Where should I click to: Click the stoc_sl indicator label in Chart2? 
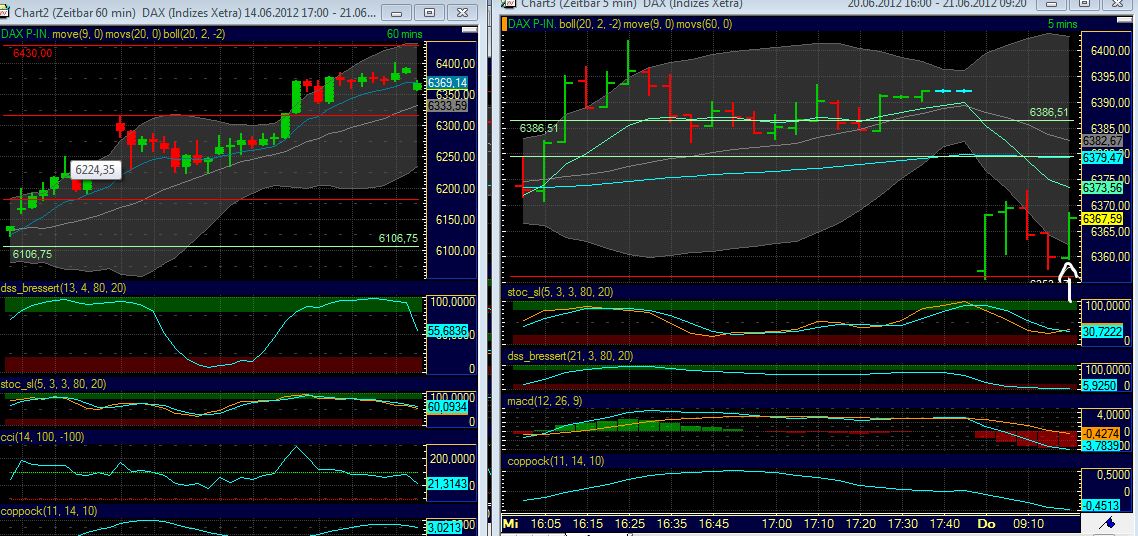[x=53, y=384]
